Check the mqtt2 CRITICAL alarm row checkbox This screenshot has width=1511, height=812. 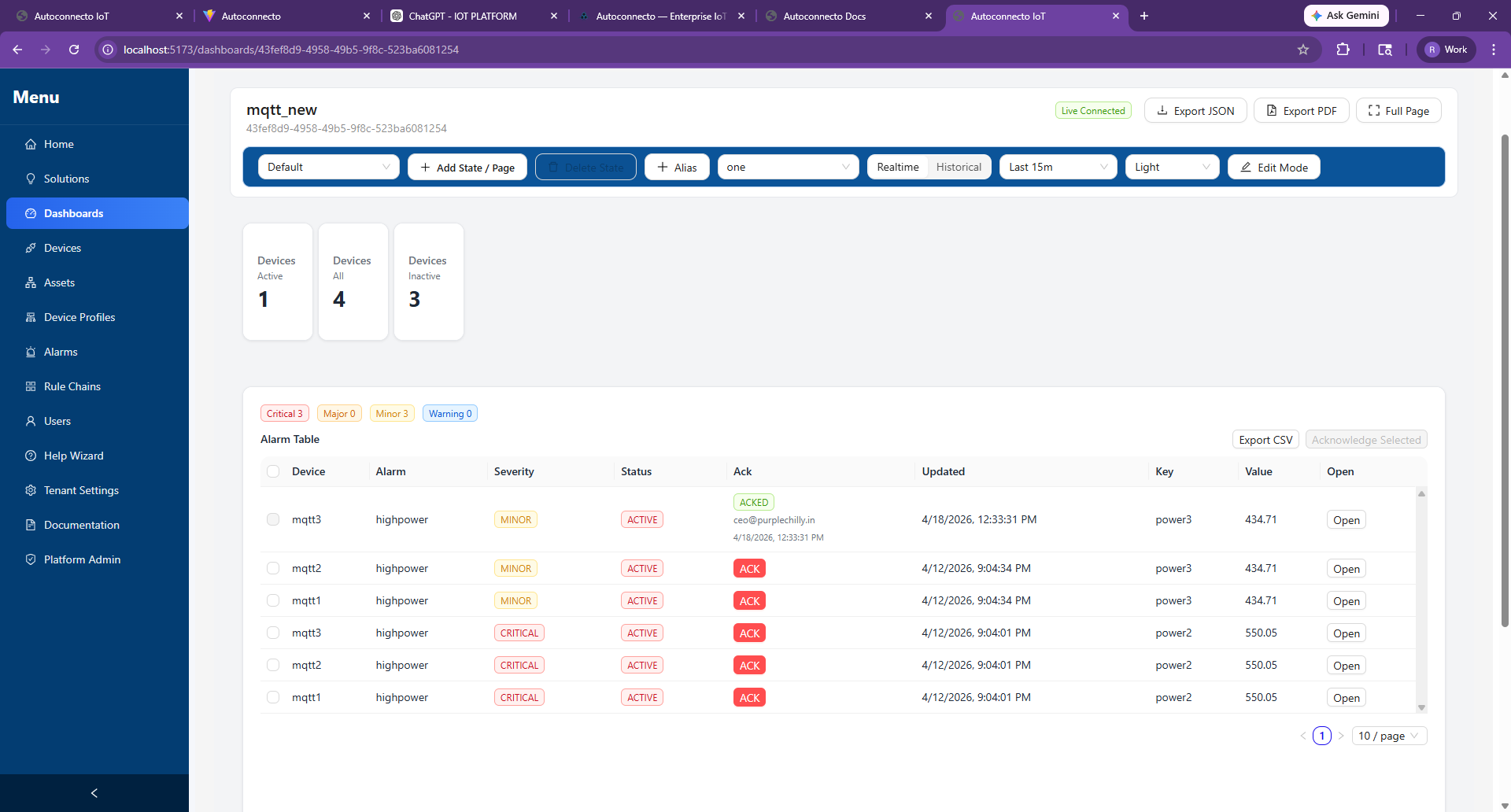273,665
